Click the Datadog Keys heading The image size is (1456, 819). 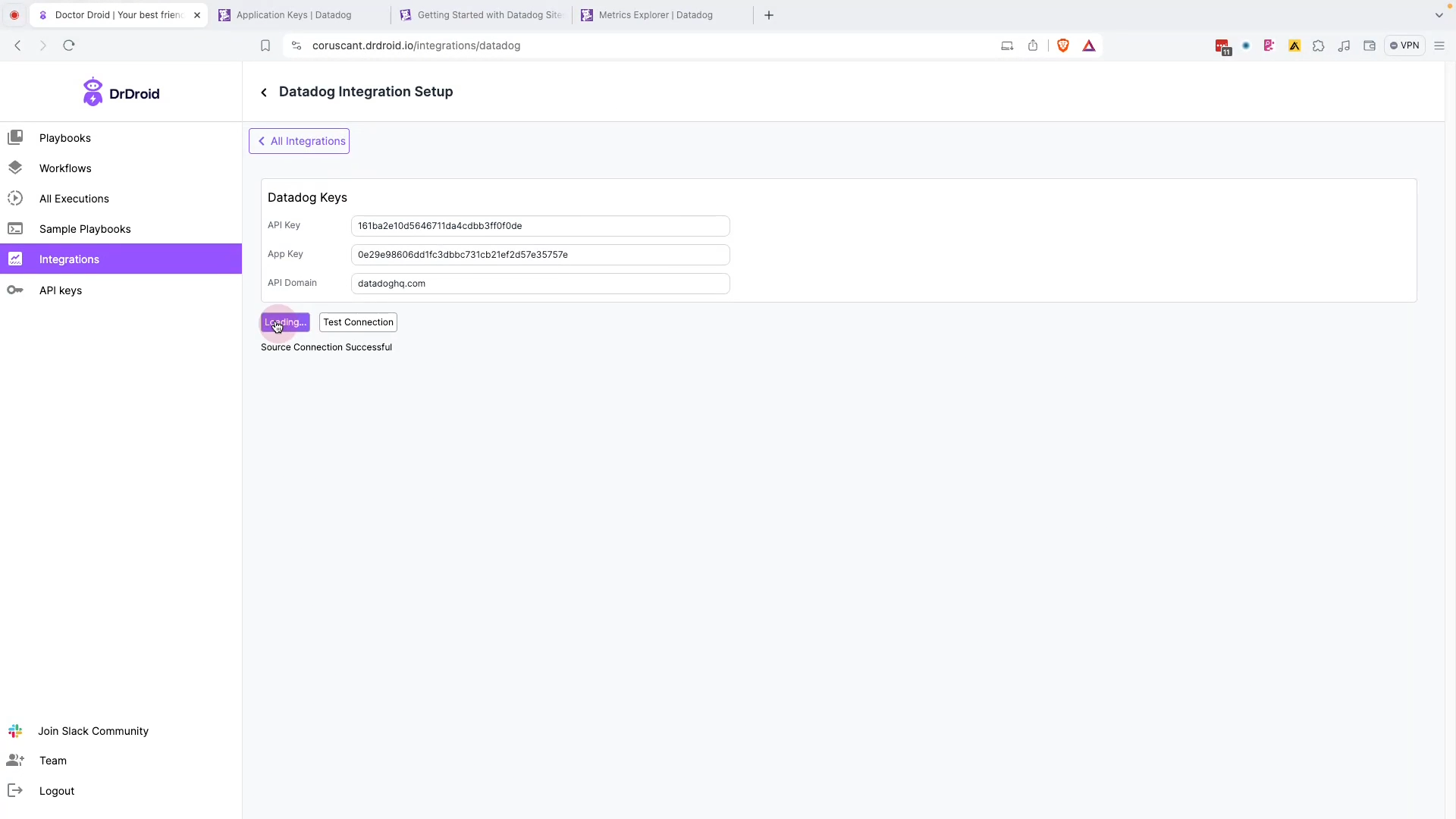pyautogui.click(x=307, y=197)
